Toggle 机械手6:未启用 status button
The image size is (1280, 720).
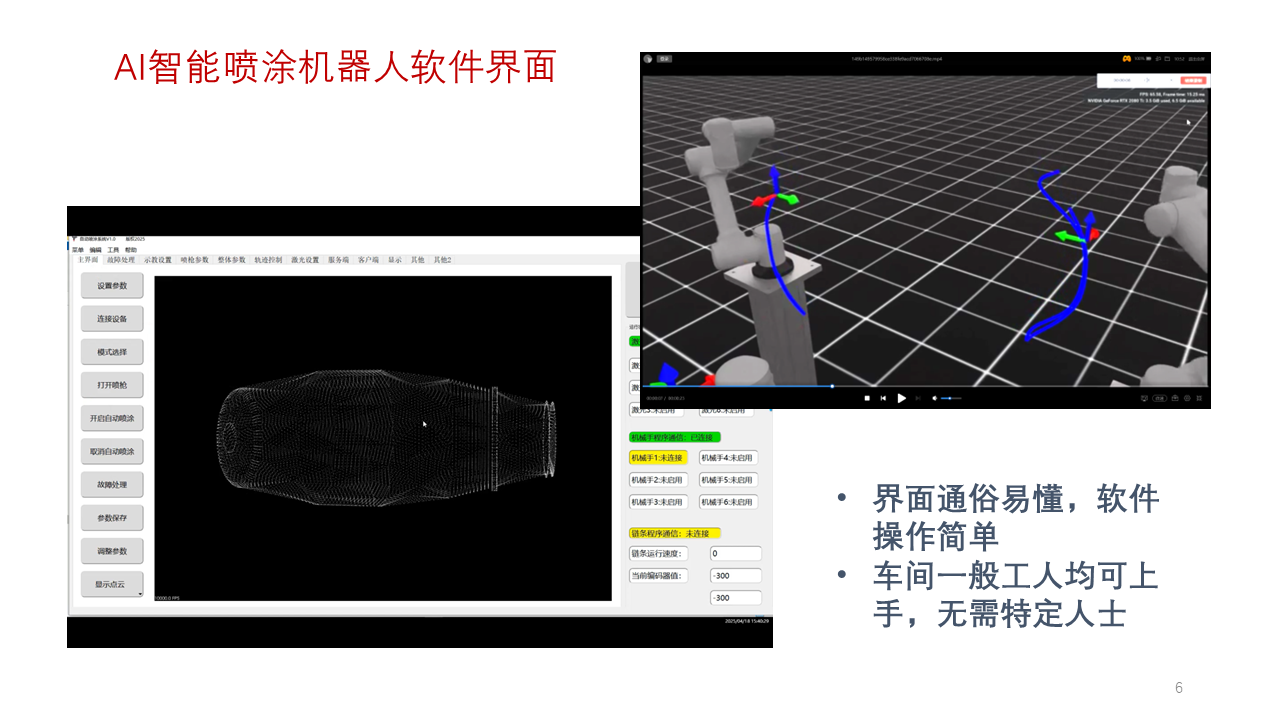(x=727, y=502)
